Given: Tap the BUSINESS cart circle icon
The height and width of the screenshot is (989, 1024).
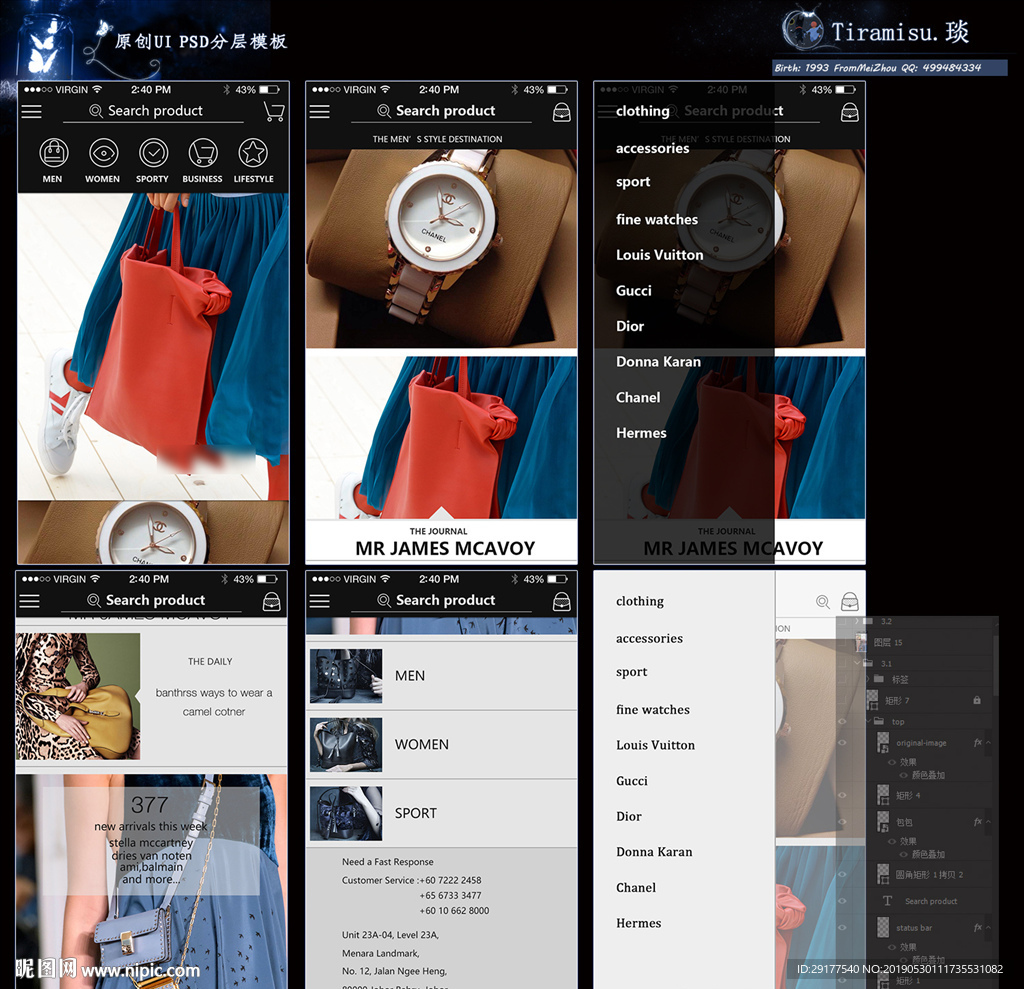Looking at the screenshot, I should point(203,153).
